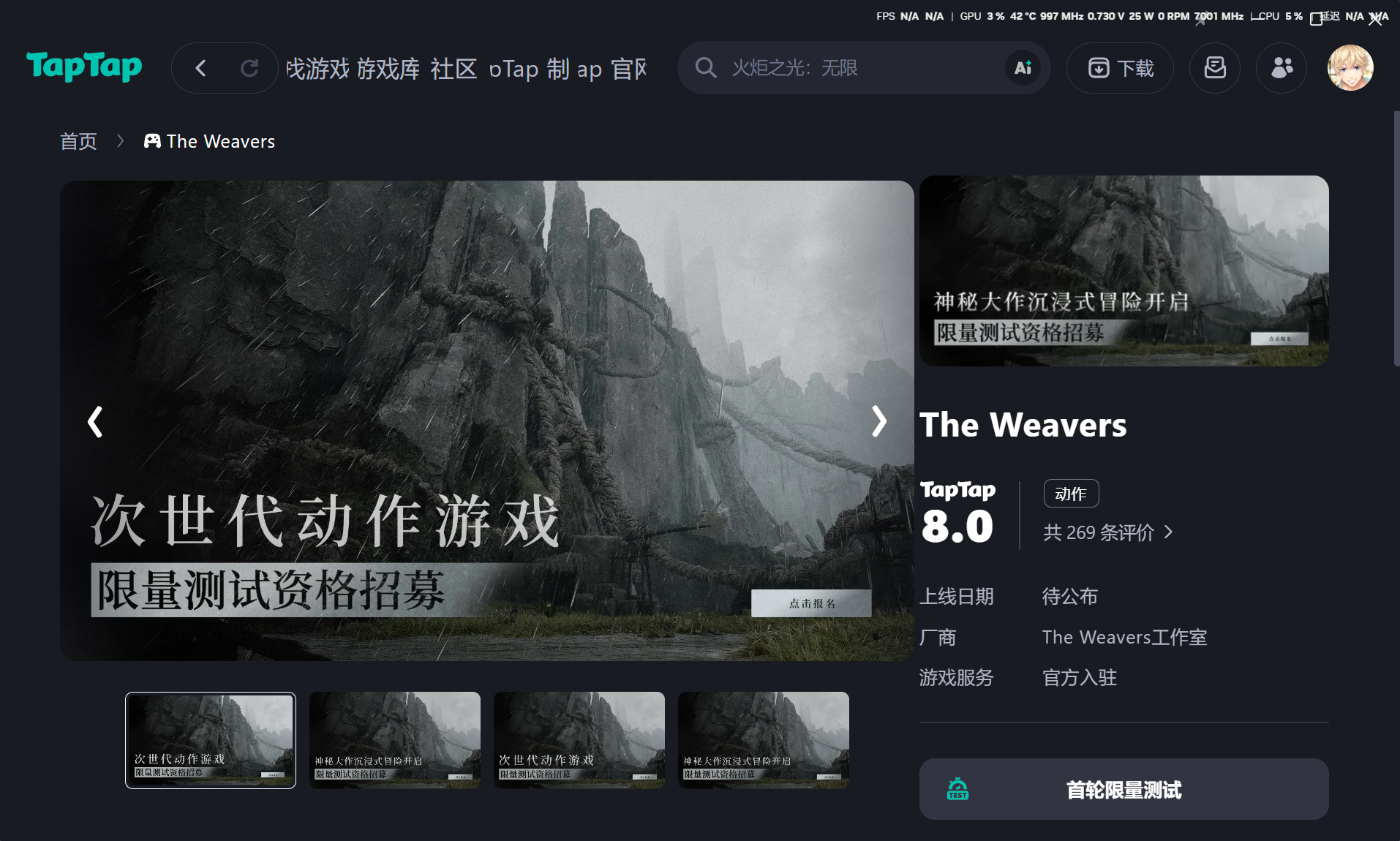
Task: Click the search magnifier icon
Action: pyautogui.click(x=705, y=68)
